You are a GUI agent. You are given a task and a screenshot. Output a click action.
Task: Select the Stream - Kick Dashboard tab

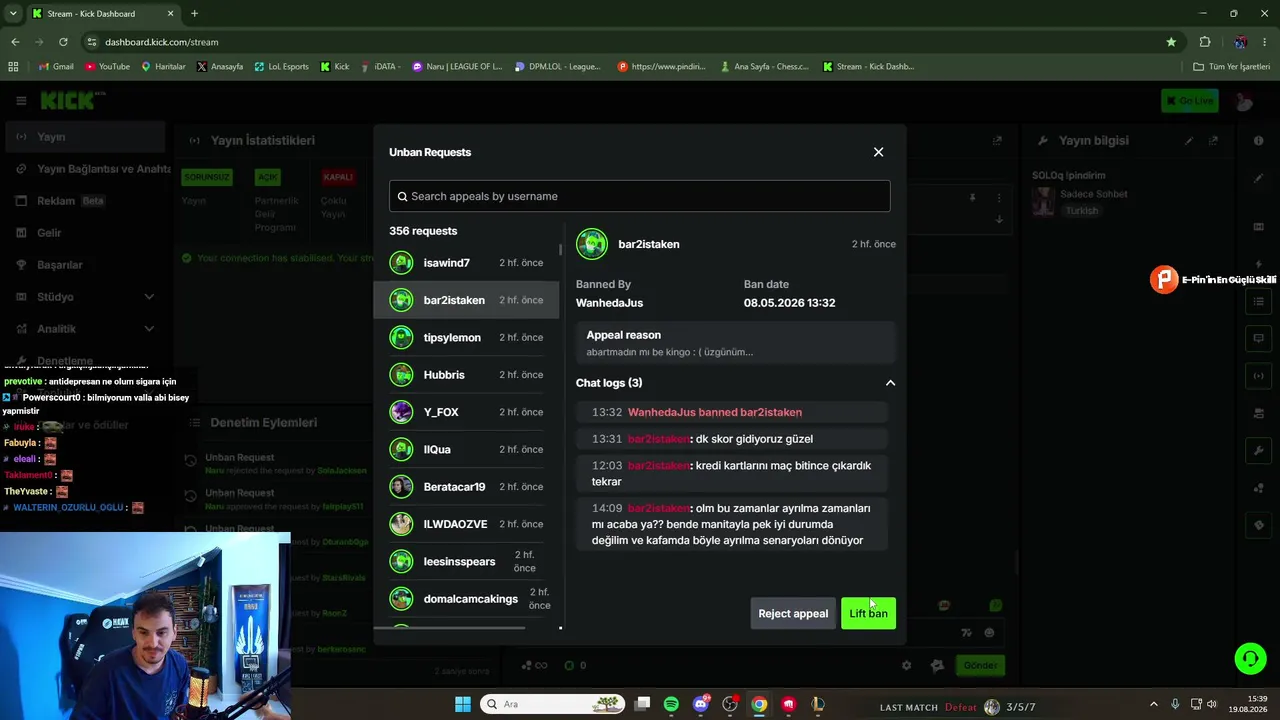coord(101,14)
